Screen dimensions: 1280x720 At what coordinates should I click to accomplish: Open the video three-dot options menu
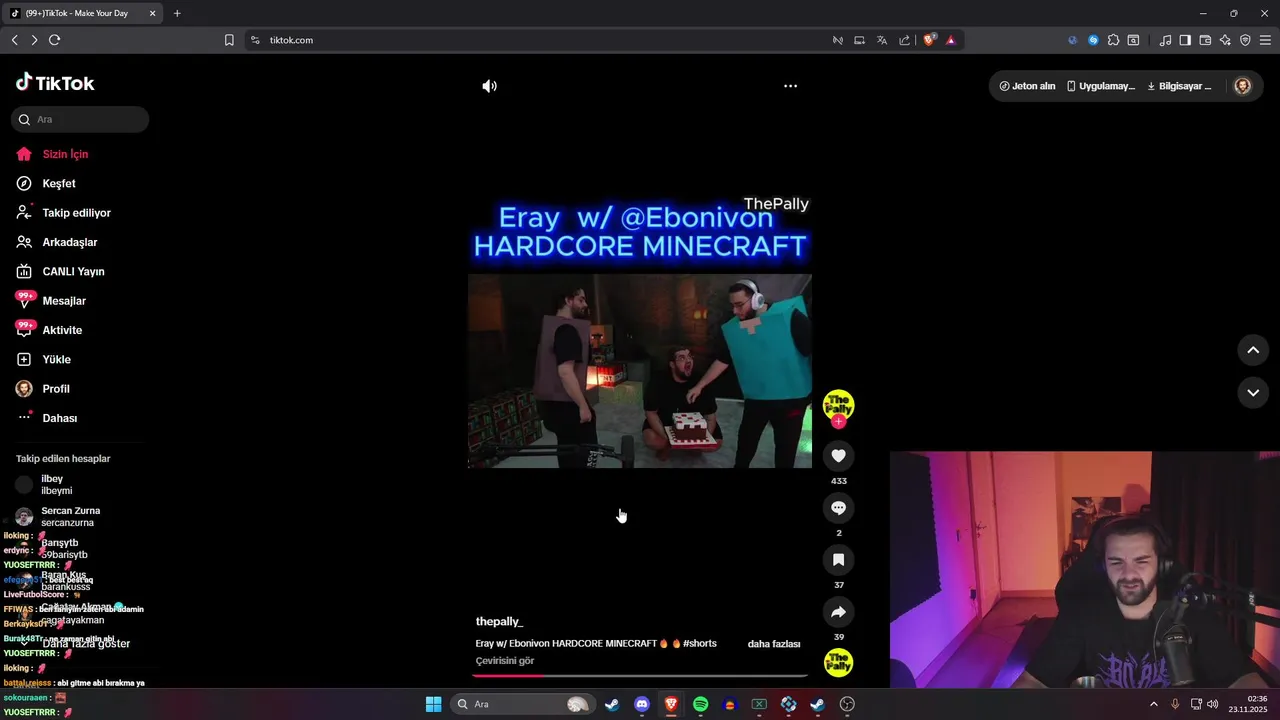[x=790, y=86]
